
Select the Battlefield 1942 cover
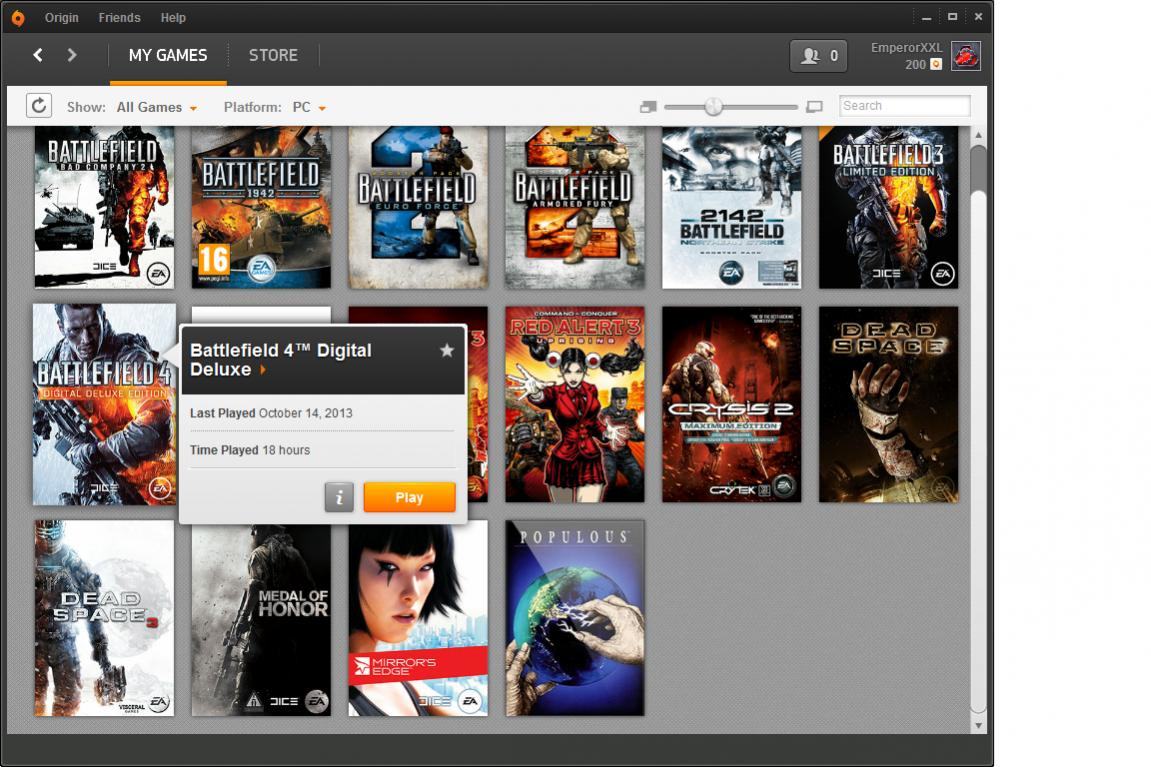[261, 207]
